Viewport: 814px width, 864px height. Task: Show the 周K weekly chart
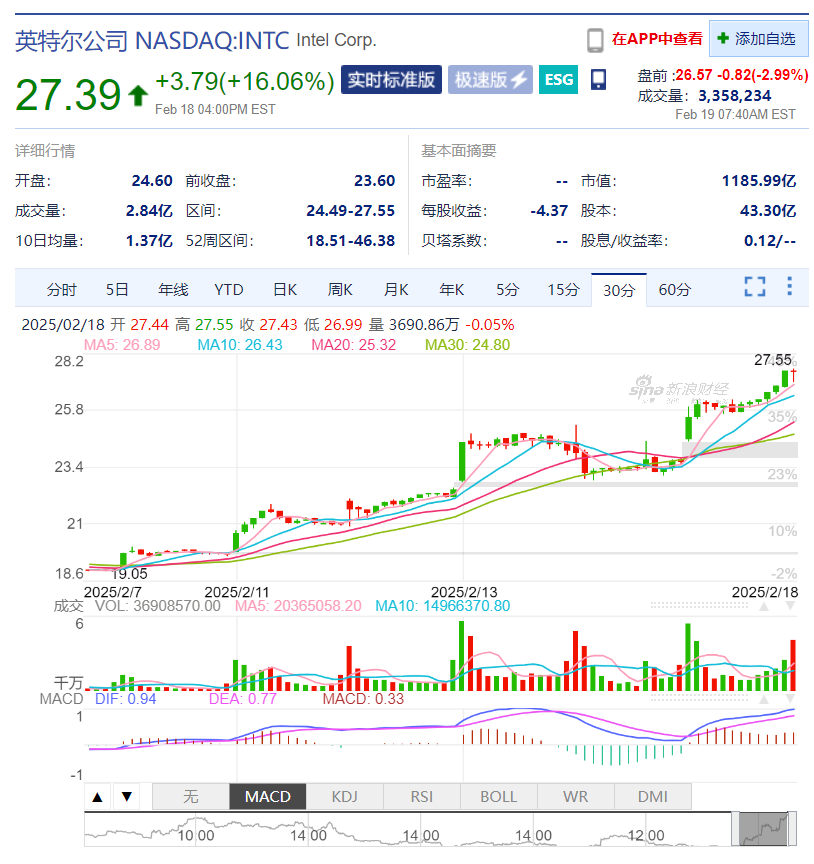(x=340, y=290)
